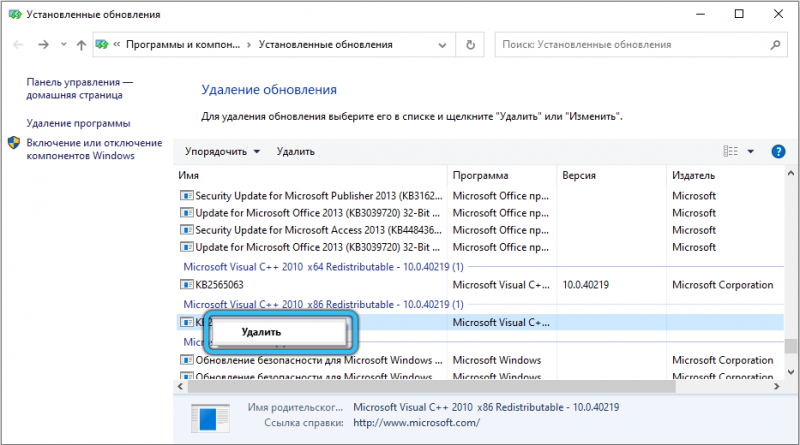The width and height of the screenshot is (800, 445).
Task: Click the Forward navigation arrow
Action: [x=43, y=45]
